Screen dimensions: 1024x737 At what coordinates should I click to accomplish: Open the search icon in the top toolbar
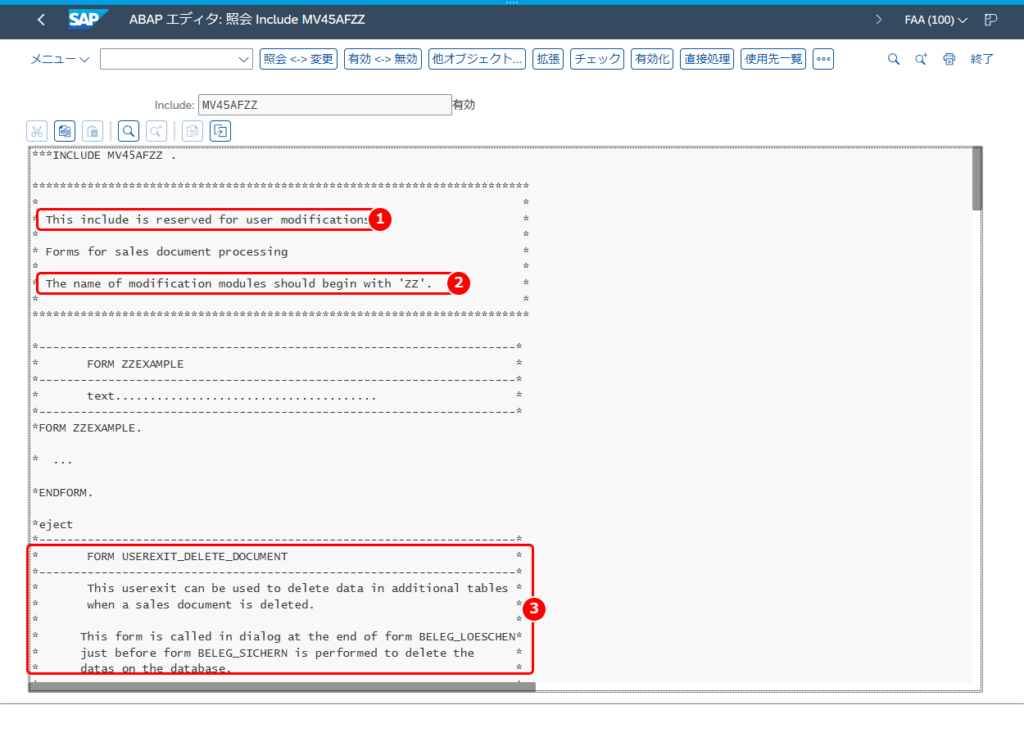point(893,59)
